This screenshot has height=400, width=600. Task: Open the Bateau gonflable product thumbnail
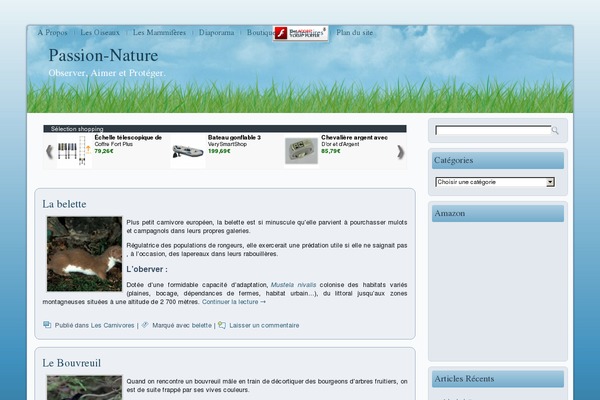(x=188, y=151)
